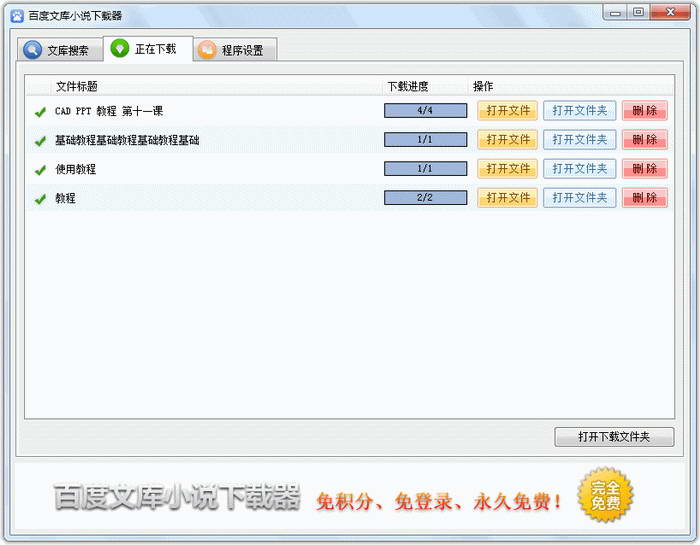Open file for CAD PPT 教程 第十一课
Image resolution: width=700 pixels, height=545 pixels.
(508, 110)
